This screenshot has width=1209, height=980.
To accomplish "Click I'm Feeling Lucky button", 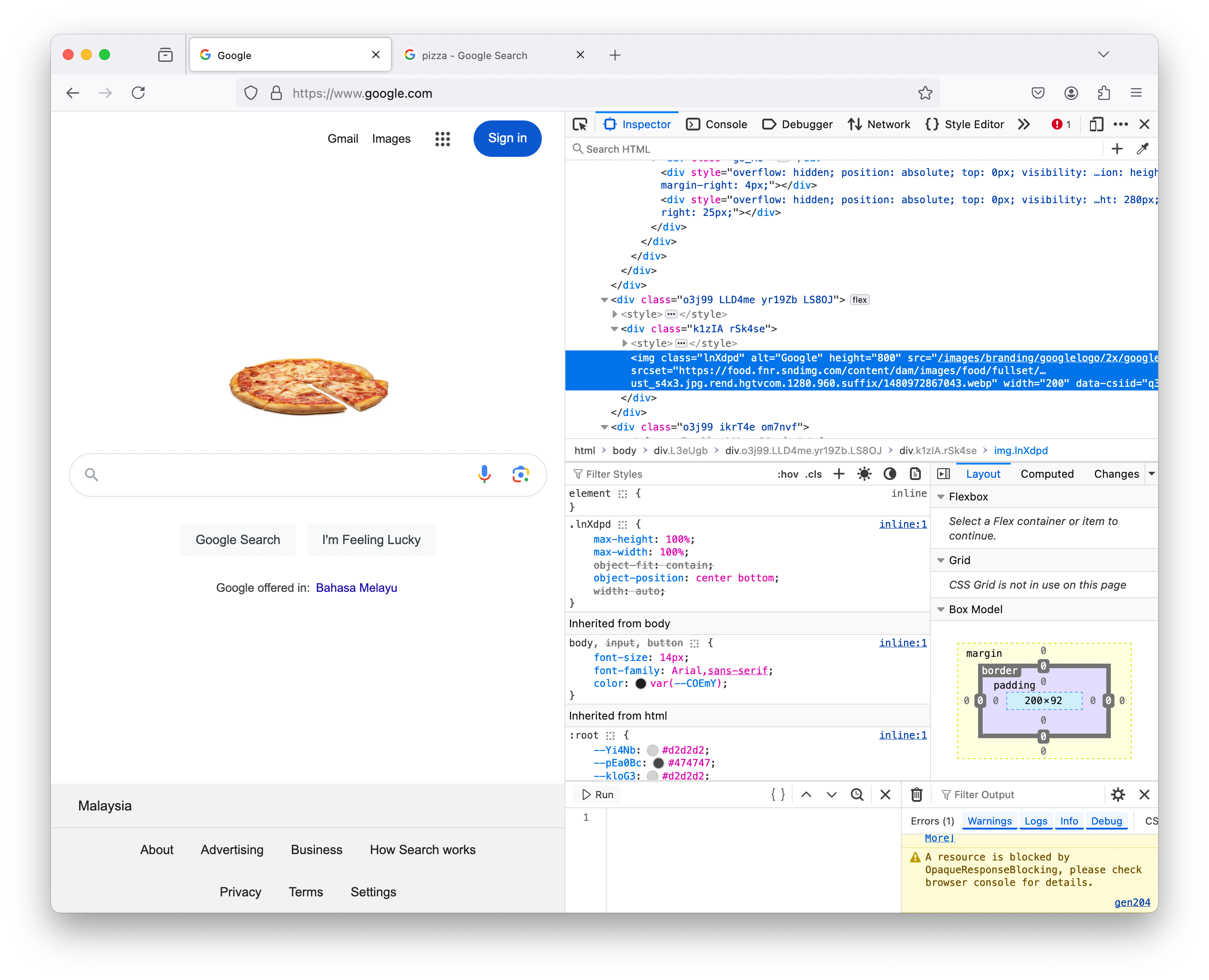I will 371,540.
